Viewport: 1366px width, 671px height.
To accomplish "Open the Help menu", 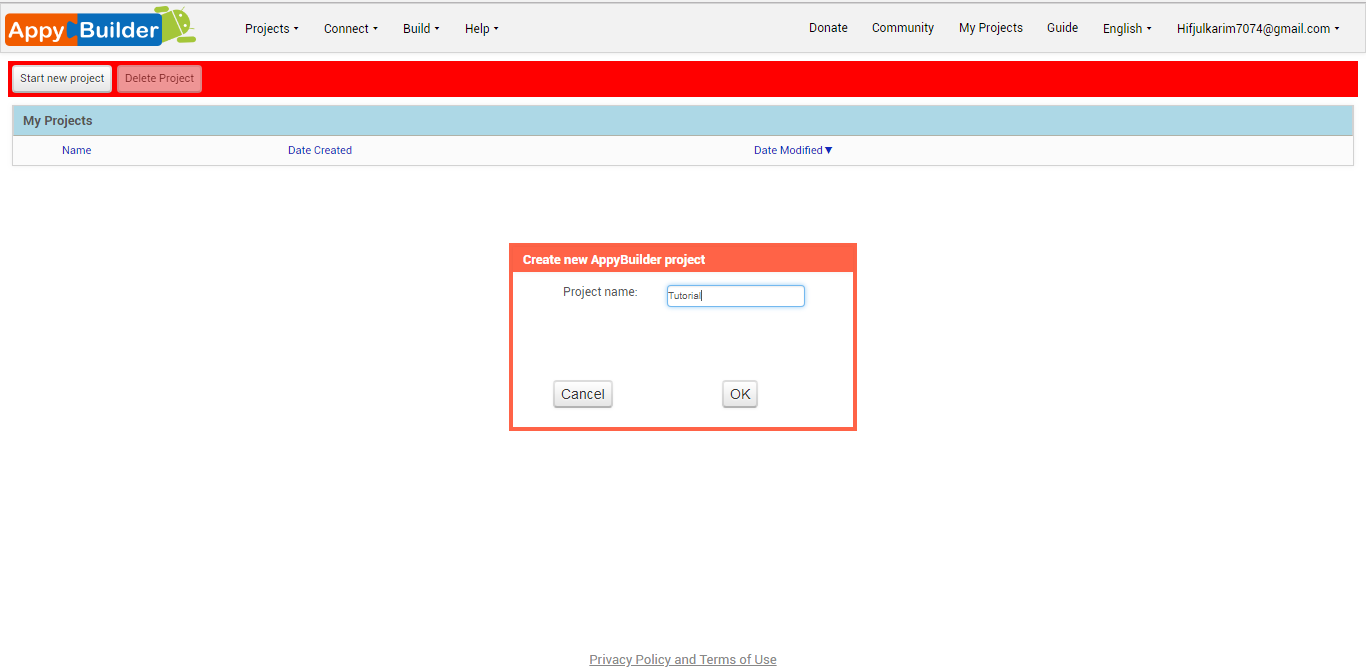I will [480, 28].
